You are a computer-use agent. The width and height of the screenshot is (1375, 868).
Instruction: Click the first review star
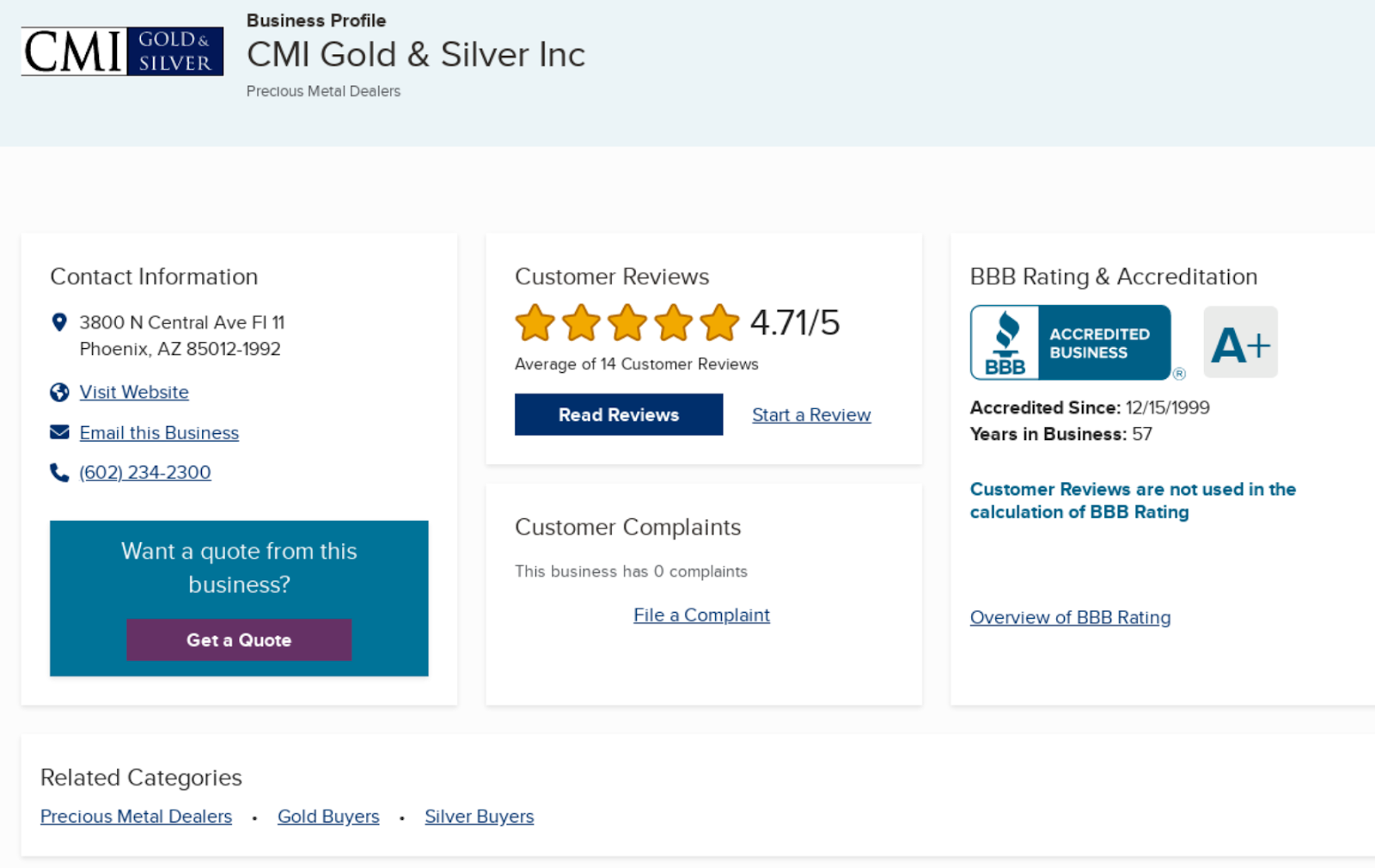535,323
